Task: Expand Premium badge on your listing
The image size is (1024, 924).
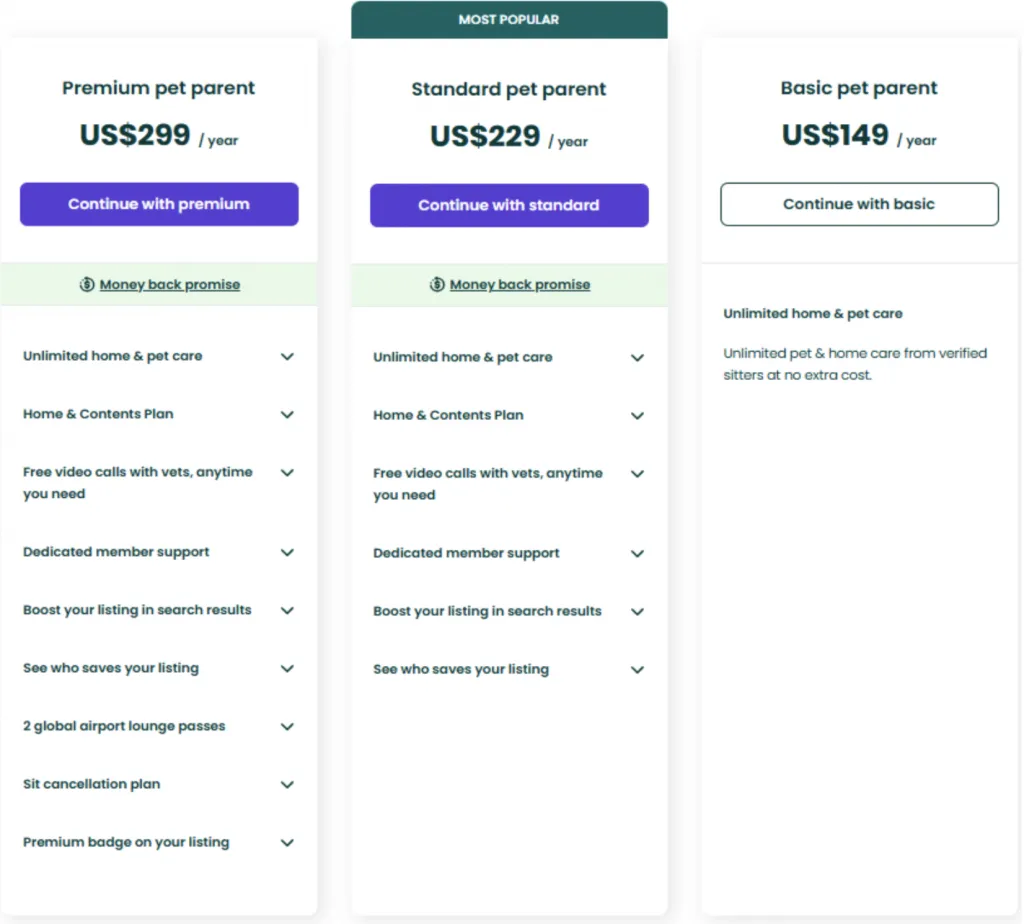Action: pyautogui.click(x=287, y=843)
